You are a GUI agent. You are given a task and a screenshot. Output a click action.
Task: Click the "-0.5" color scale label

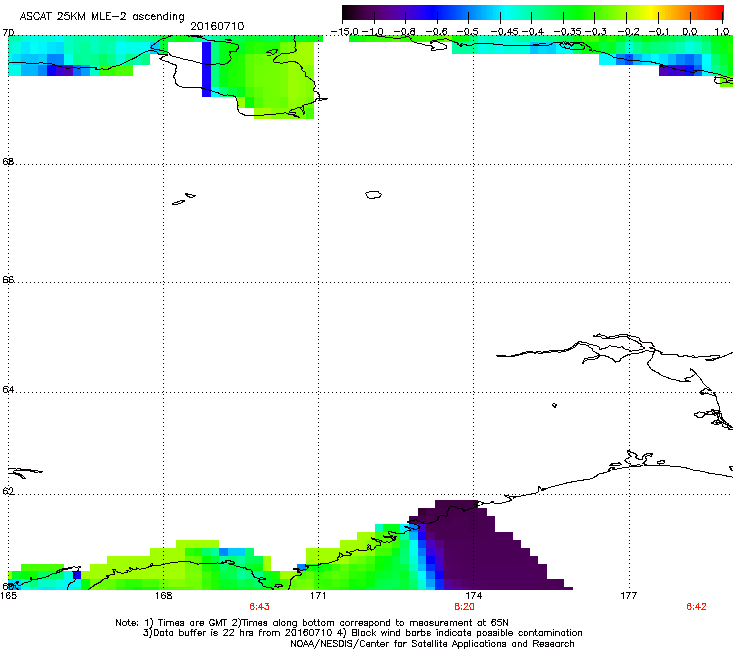pyautogui.click(x=468, y=32)
